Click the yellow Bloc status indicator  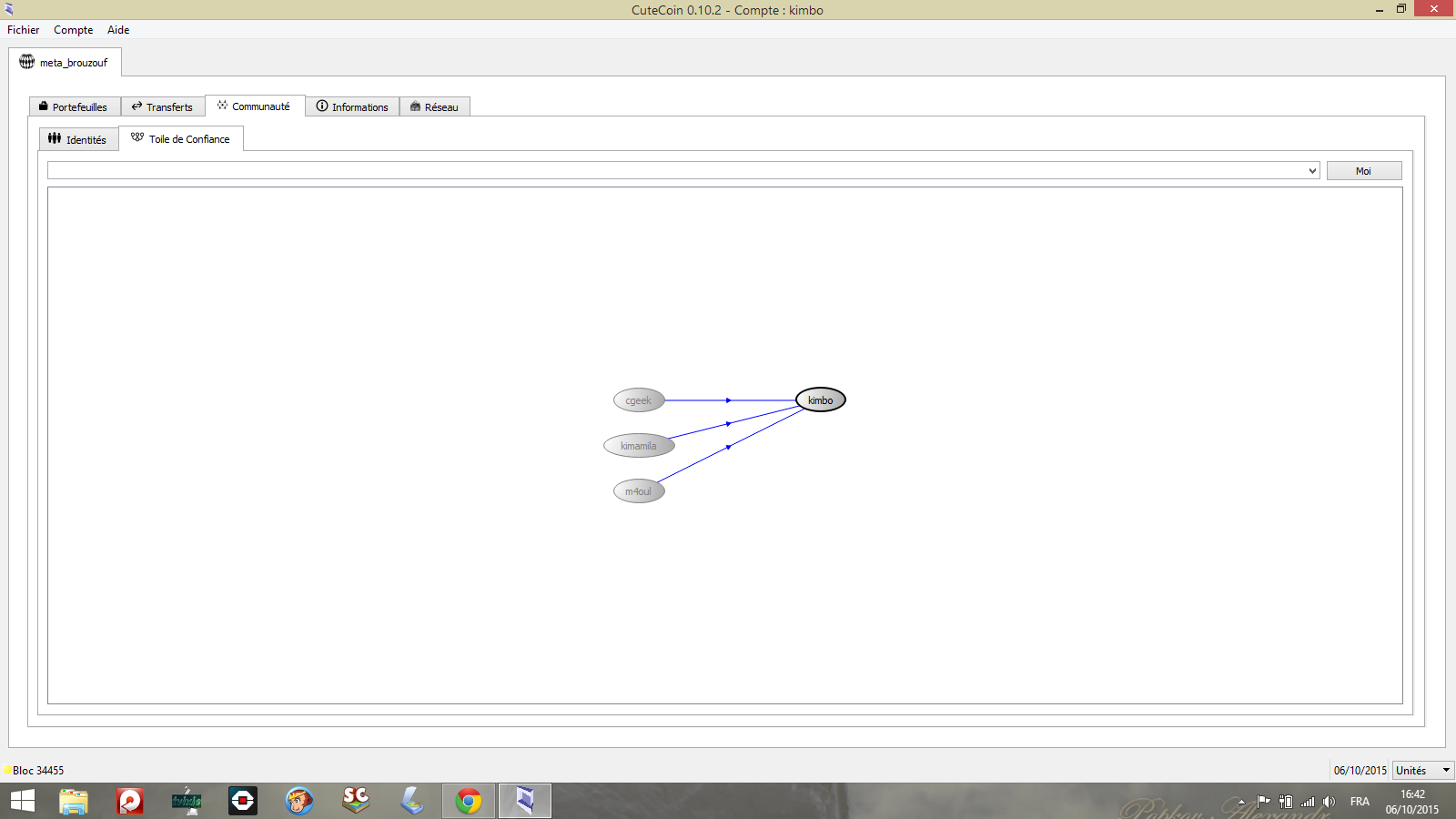tap(7, 770)
